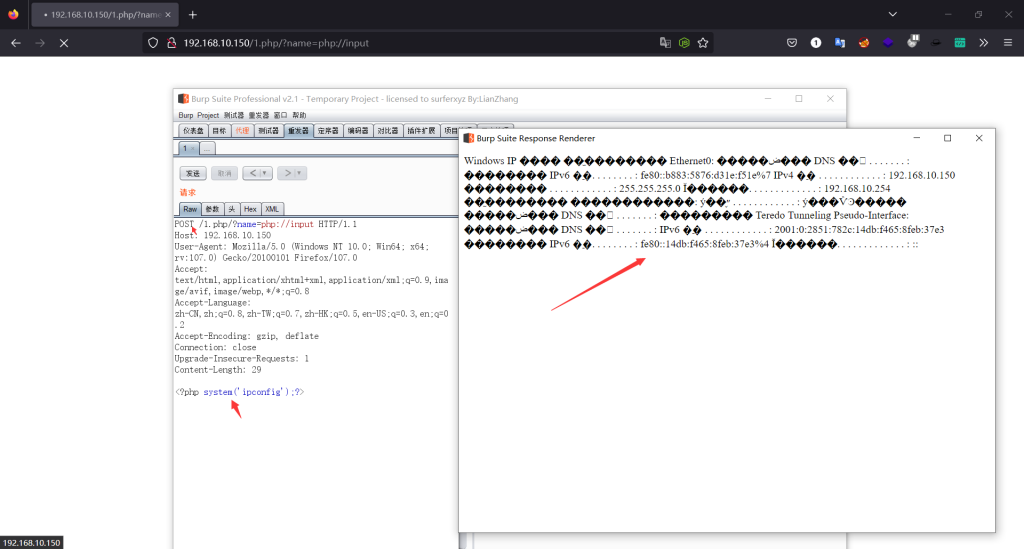Click the insecure connection padlock icon

tap(170, 43)
